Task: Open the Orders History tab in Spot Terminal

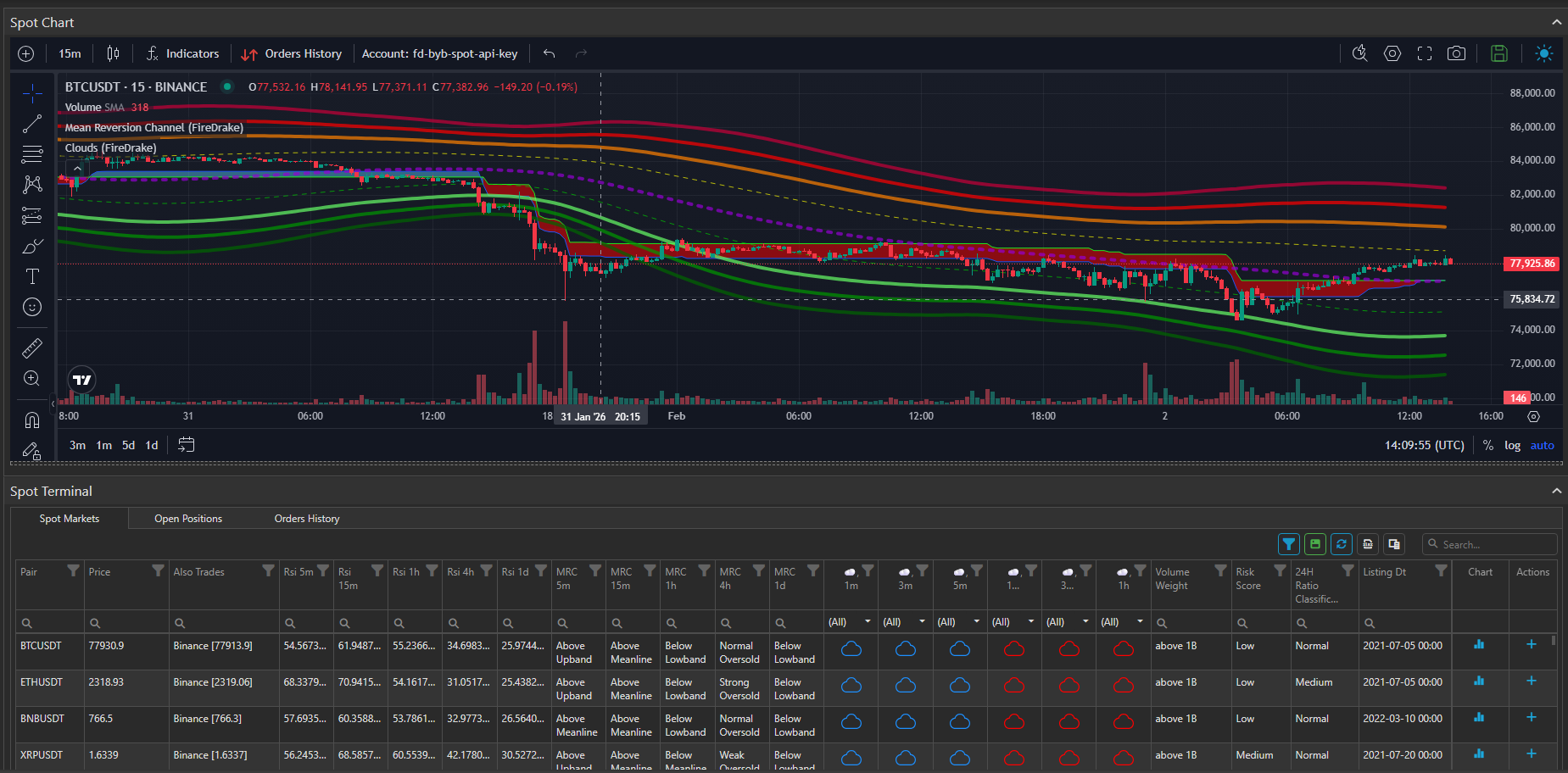Action: (x=307, y=519)
